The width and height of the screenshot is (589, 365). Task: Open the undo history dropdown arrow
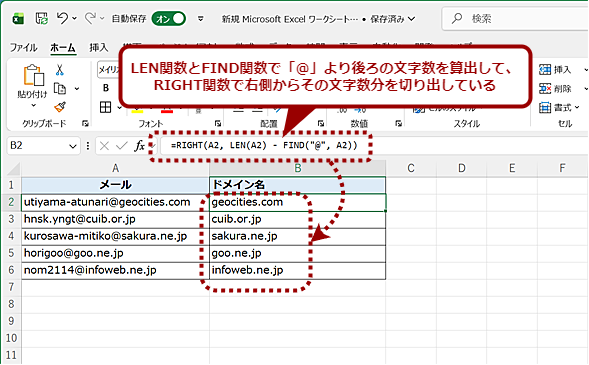point(74,18)
